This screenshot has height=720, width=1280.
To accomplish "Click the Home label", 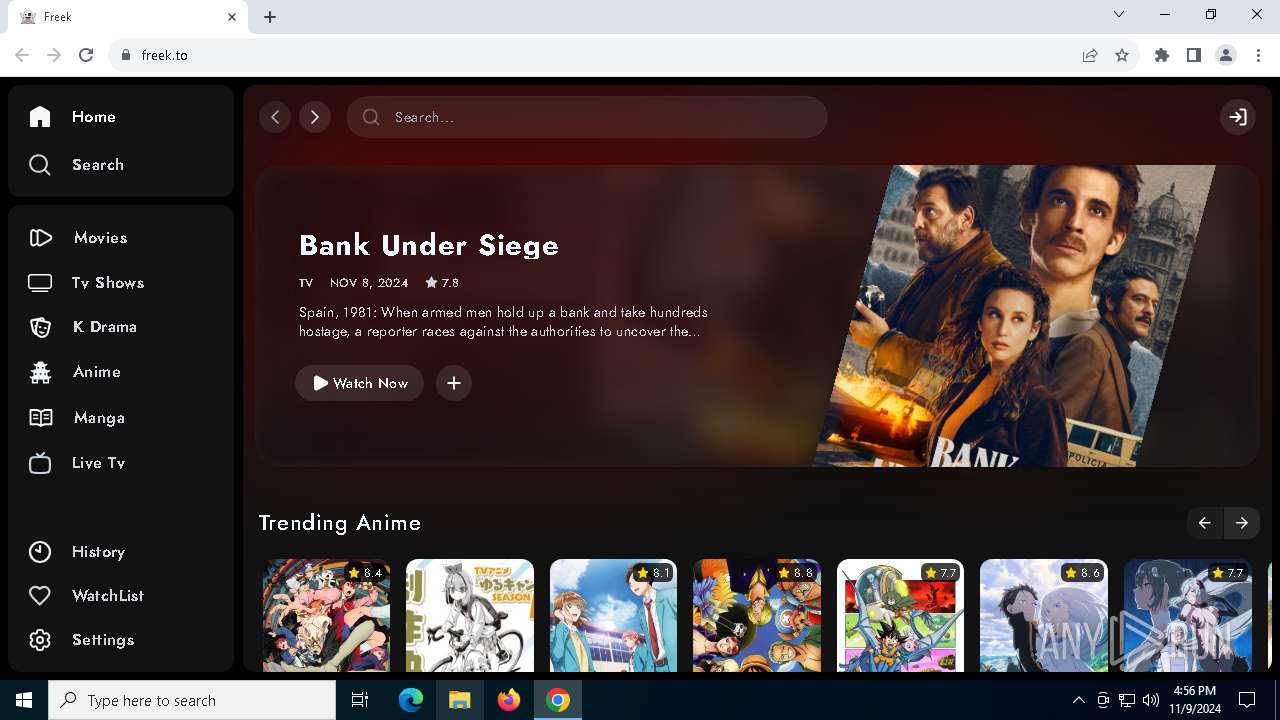I will pos(94,117).
